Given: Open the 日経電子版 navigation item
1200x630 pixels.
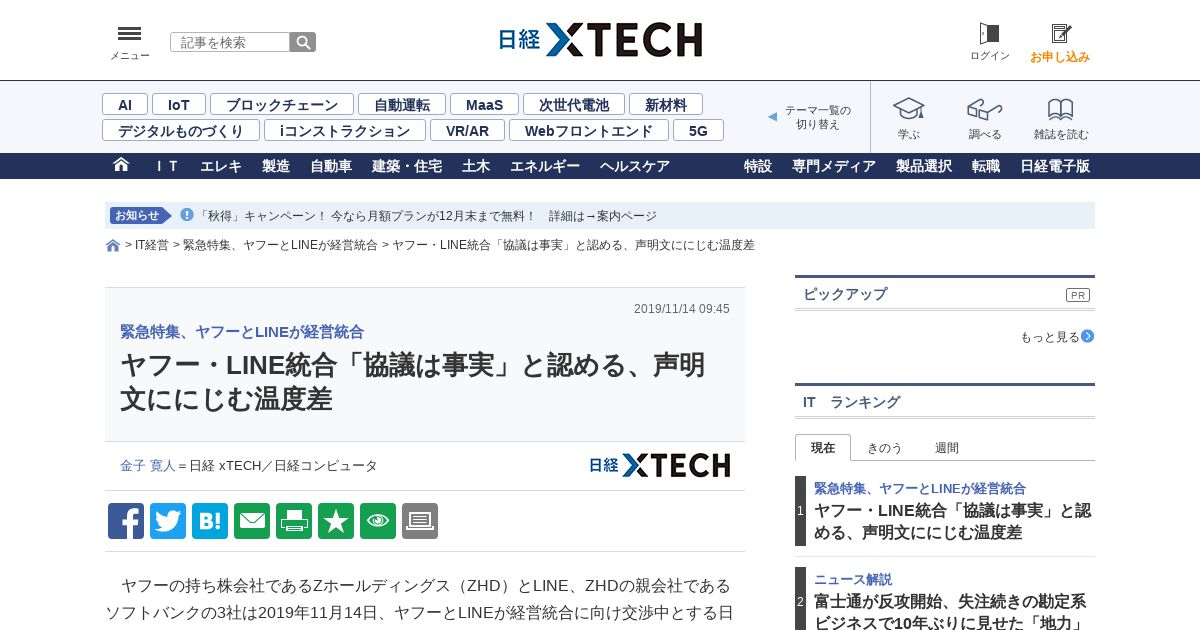Looking at the screenshot, I should 1055,166.
